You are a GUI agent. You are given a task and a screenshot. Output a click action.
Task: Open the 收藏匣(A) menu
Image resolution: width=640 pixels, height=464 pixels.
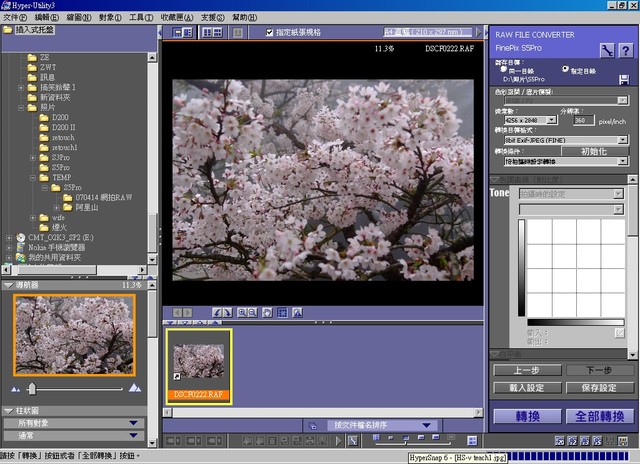pyautogui.click(x=177, y=18)
